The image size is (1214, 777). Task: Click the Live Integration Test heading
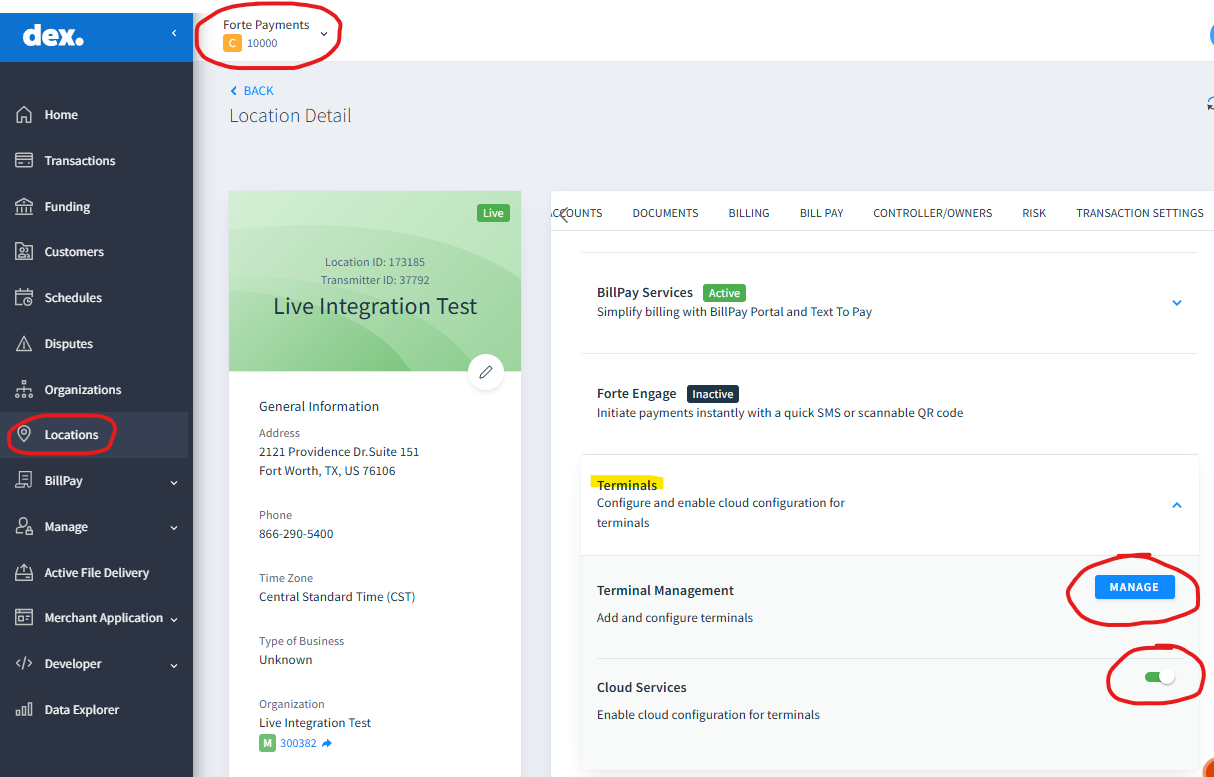(375, 307)
